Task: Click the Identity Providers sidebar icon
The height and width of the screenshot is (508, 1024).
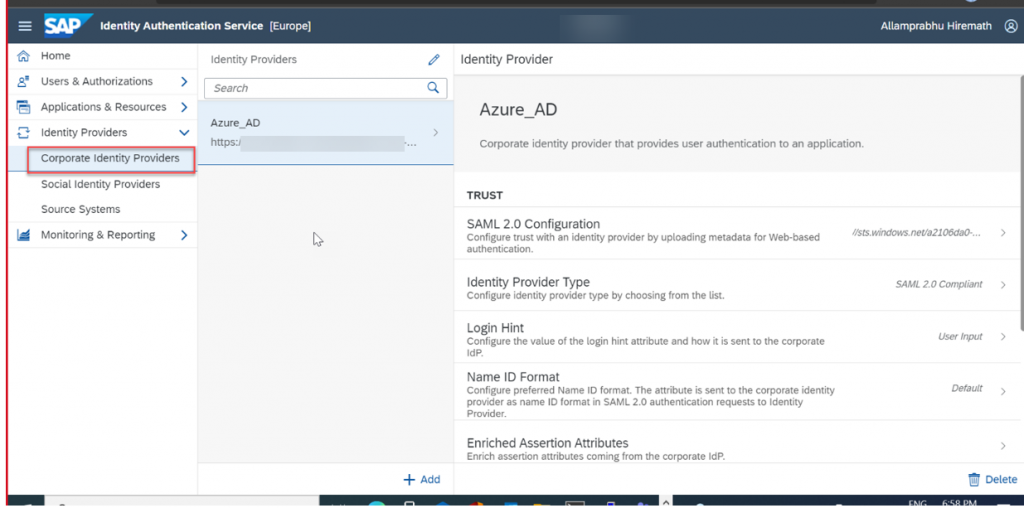Action: (x=24, y=133)
